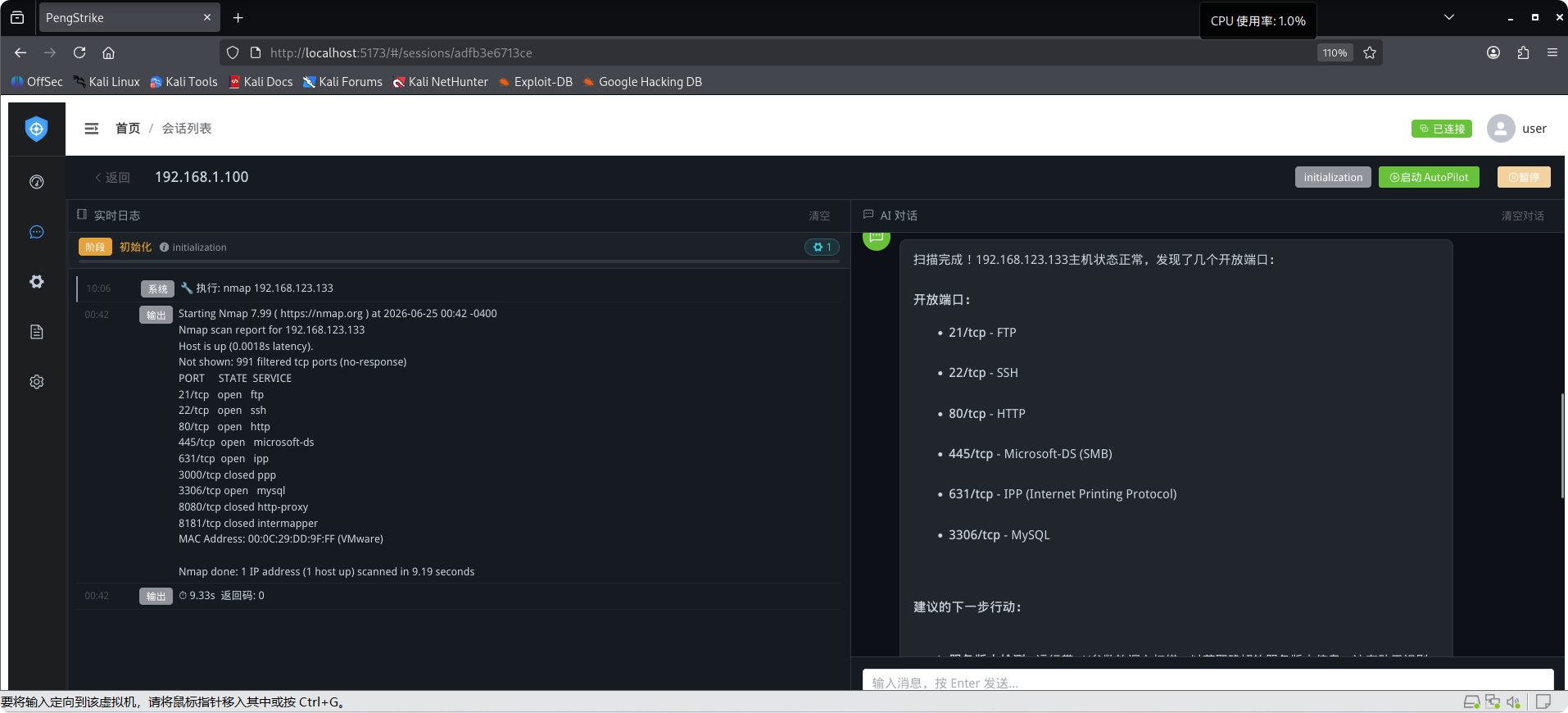Open the Kali Linux bookmark
Screen dimensions: 1568x713
[x=106, y=82]
